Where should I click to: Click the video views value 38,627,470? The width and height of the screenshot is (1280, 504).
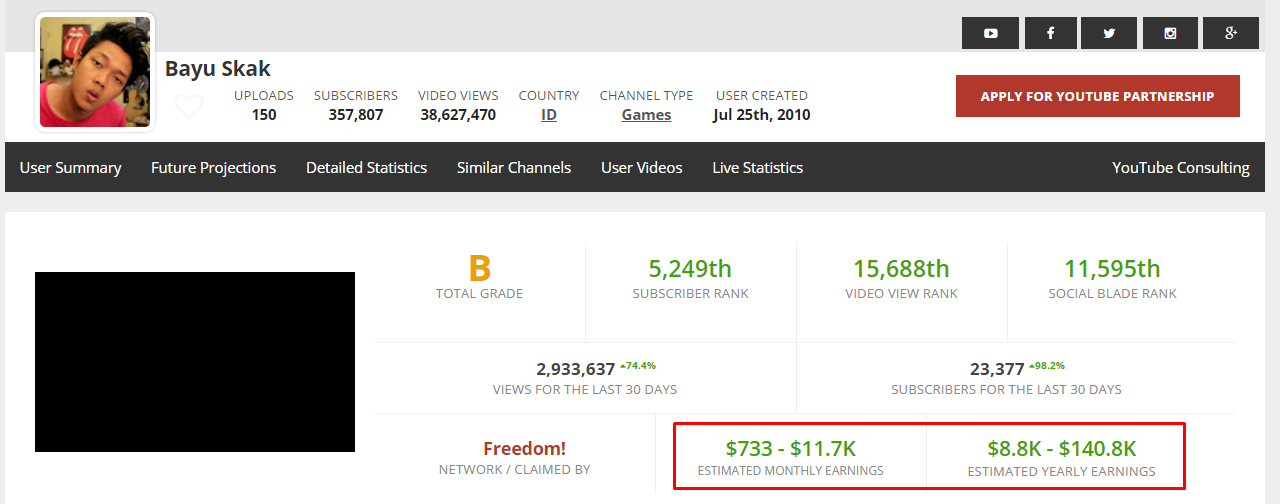point(458,115)
